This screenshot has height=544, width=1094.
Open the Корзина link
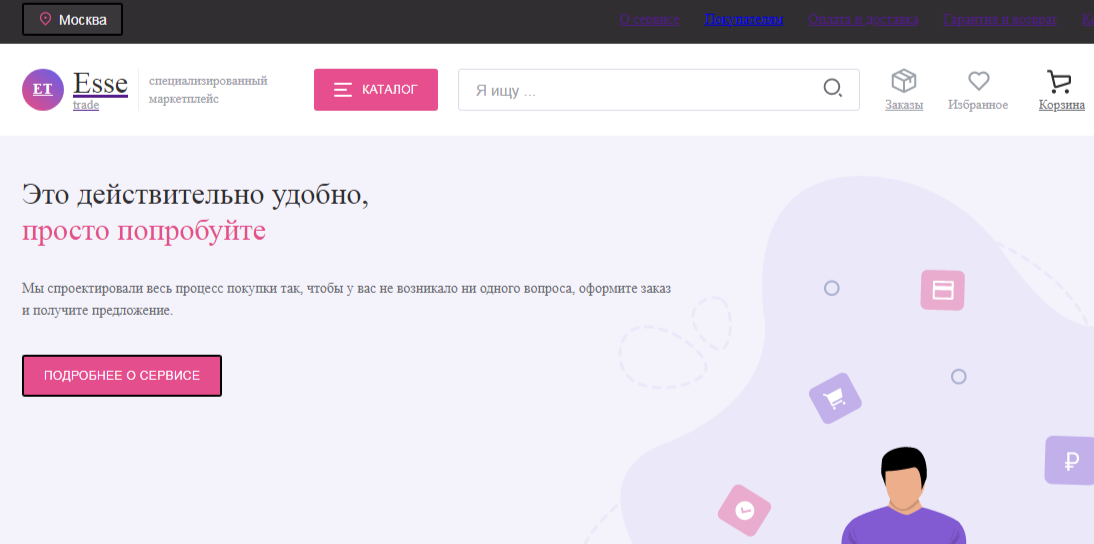[x=1062, y=105]
